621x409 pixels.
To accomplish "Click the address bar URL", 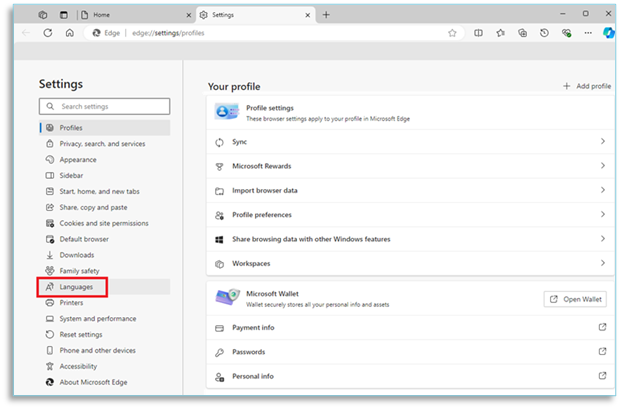I will click(x=168, y=33).
